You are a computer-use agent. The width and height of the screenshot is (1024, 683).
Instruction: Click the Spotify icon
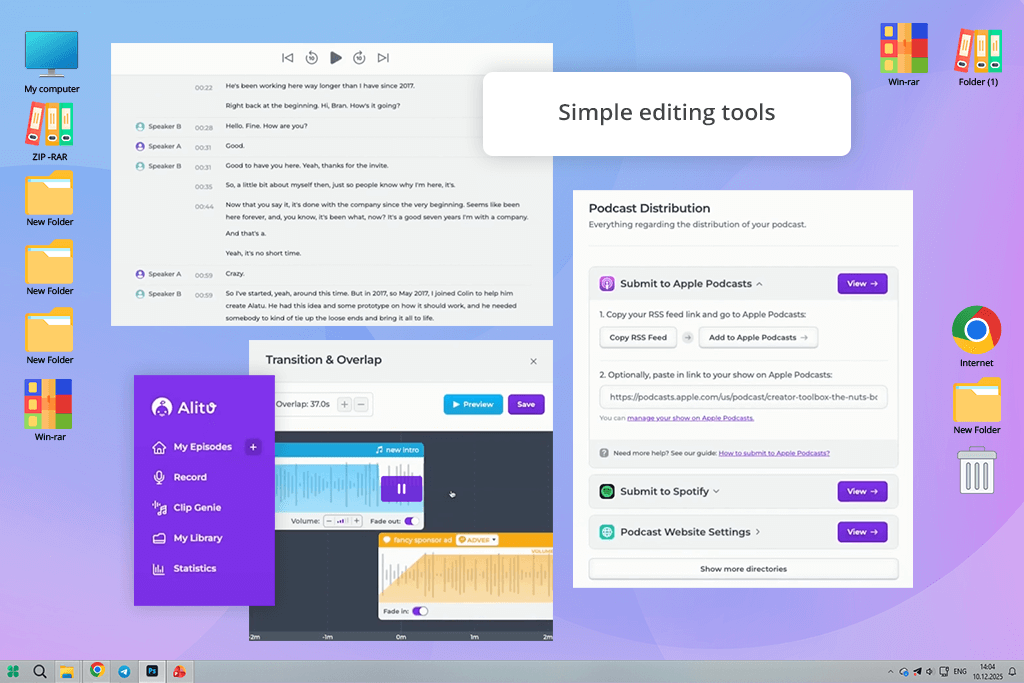[607, 492]
